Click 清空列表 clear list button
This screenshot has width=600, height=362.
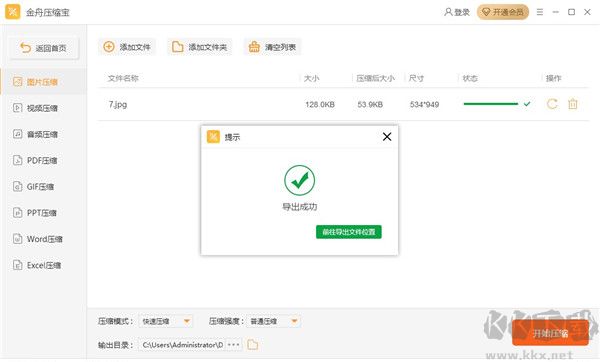pos(272,47)
